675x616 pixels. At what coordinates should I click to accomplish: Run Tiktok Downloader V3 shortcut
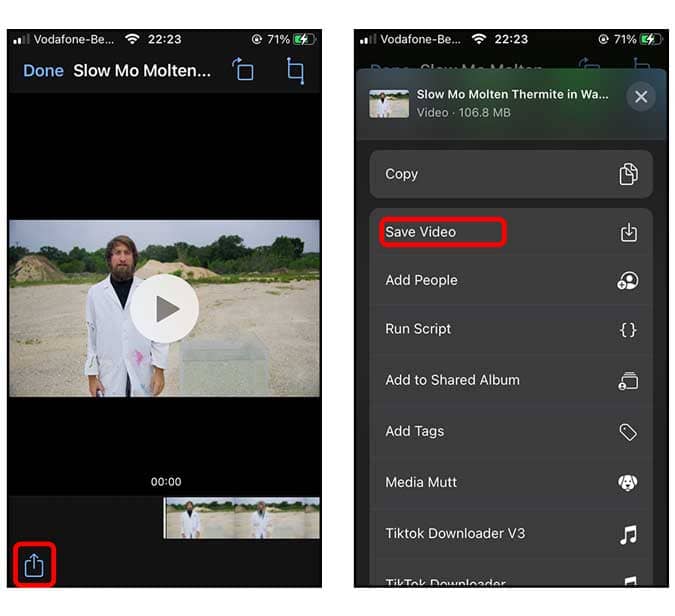511,534
